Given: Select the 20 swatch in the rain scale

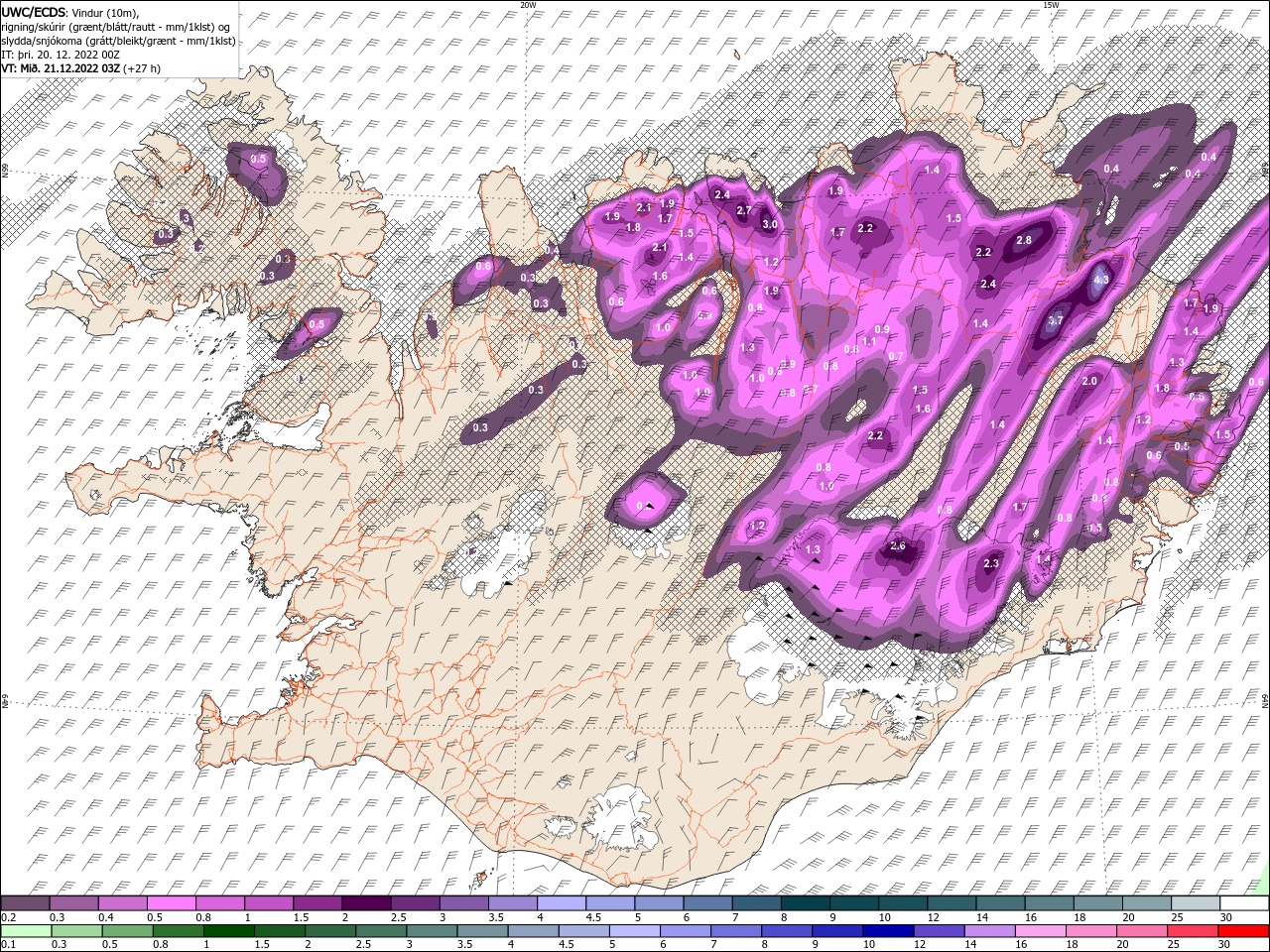Looking at the screenshot, I should (1141, 930).
